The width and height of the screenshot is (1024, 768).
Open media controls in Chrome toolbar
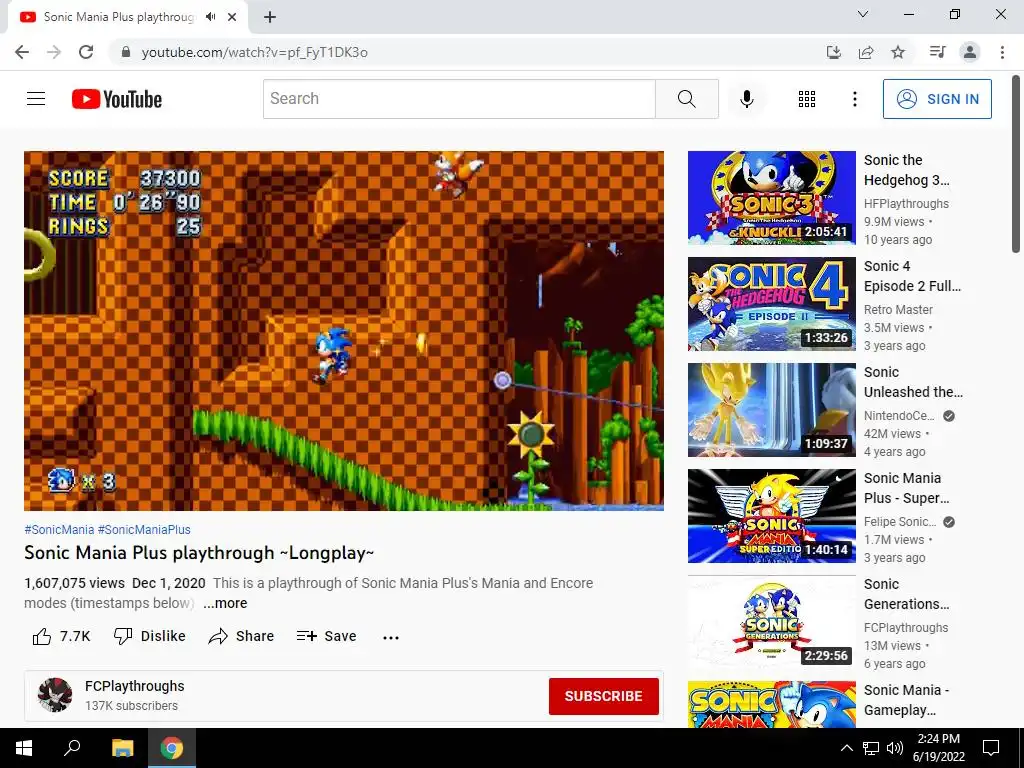pos(937,52)
